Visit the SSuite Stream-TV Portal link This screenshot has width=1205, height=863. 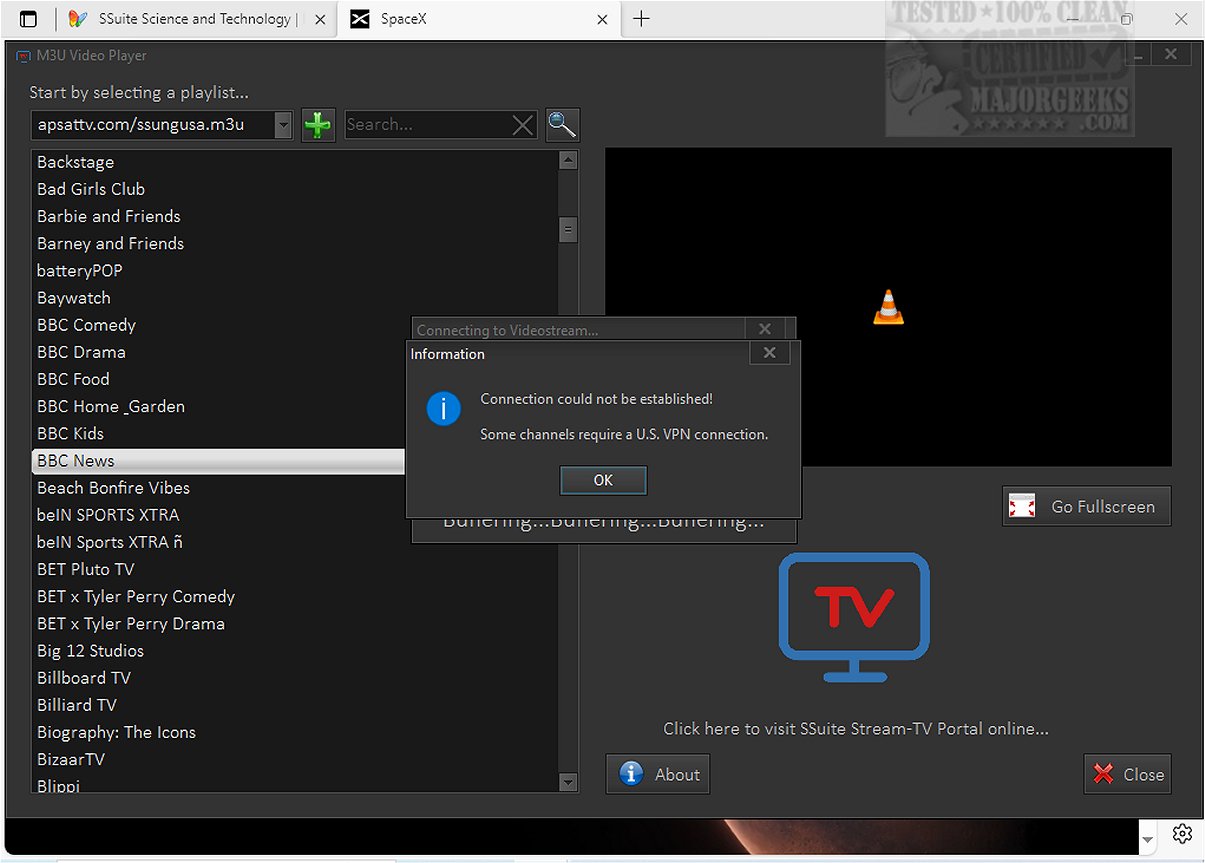tap(856, 729)
